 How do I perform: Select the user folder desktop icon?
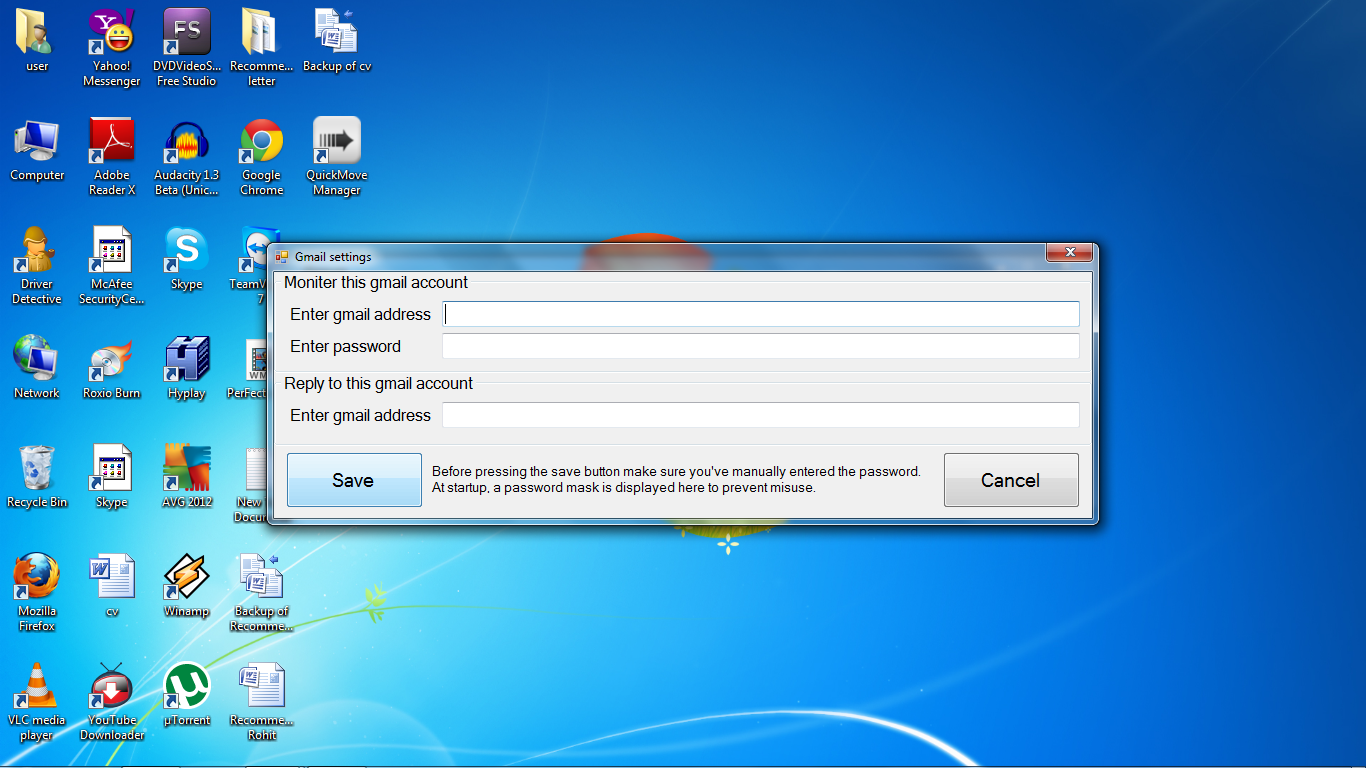pyautogui.click(x=37, y=40)
